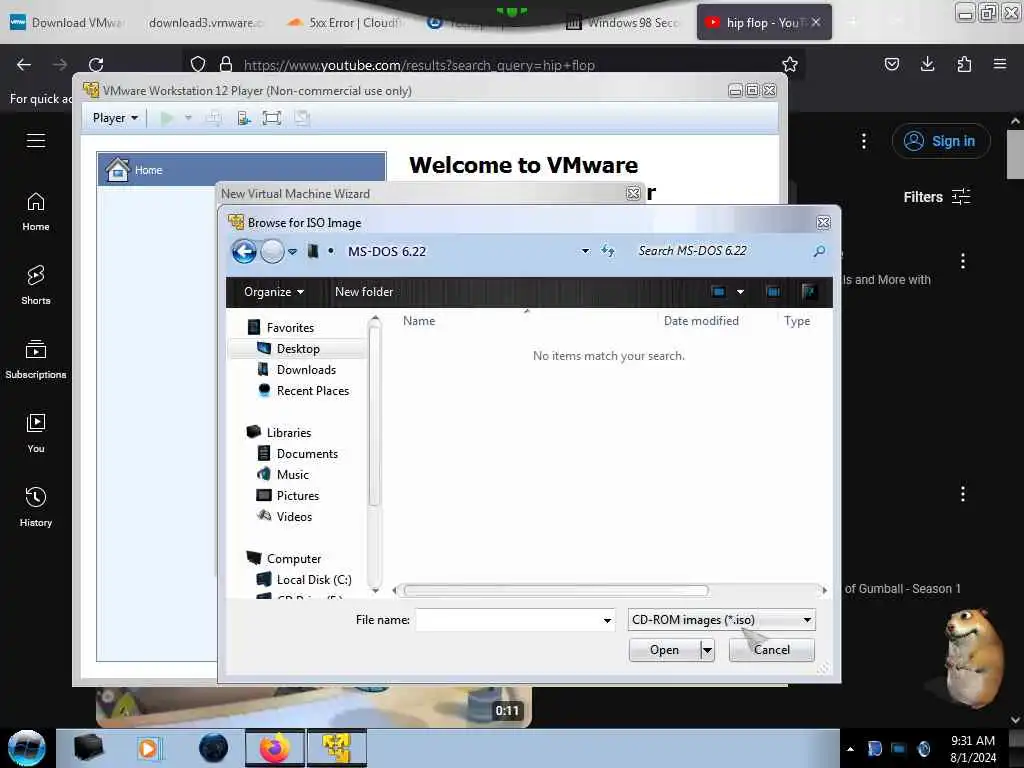Sort by the Type column header
1024x768 pixels.
coord(797,321)
